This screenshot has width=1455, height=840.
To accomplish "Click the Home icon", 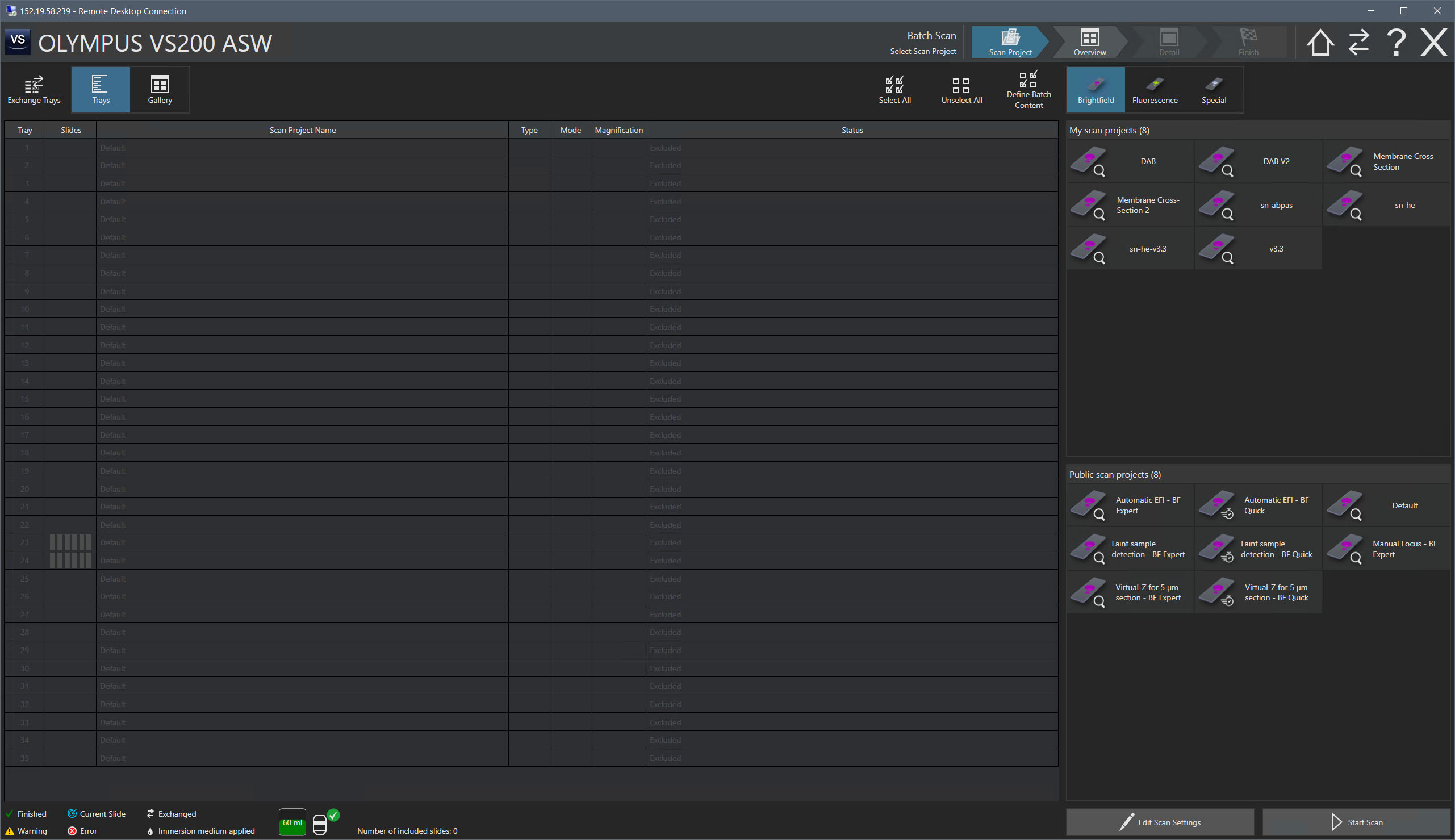I will (x=1319, y=43).
